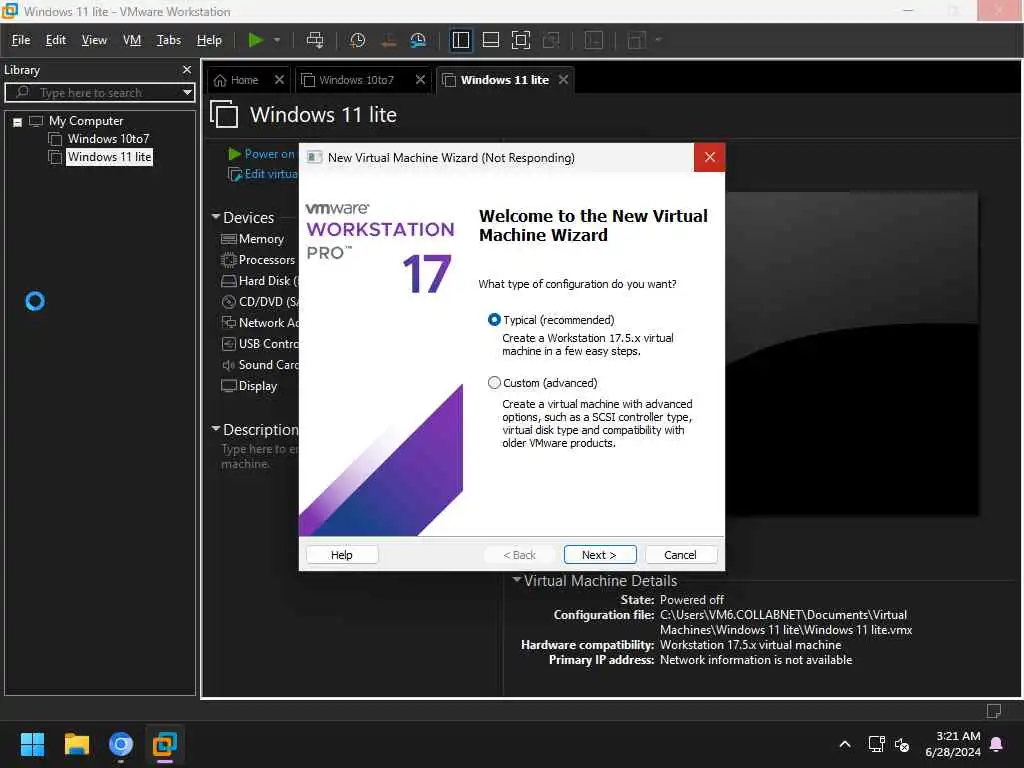
Task: Select Typical (recommended) radio option
Action: pos(494,320)
